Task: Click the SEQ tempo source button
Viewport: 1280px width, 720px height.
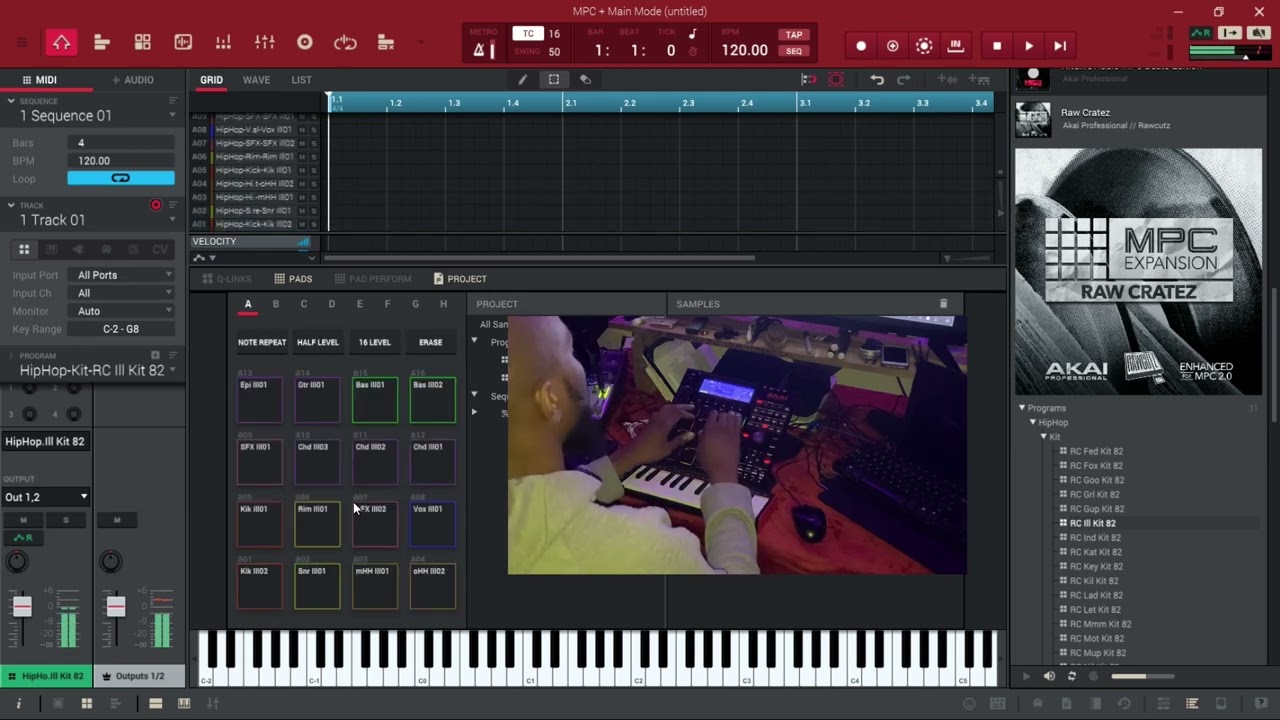Action: (794, 51)
